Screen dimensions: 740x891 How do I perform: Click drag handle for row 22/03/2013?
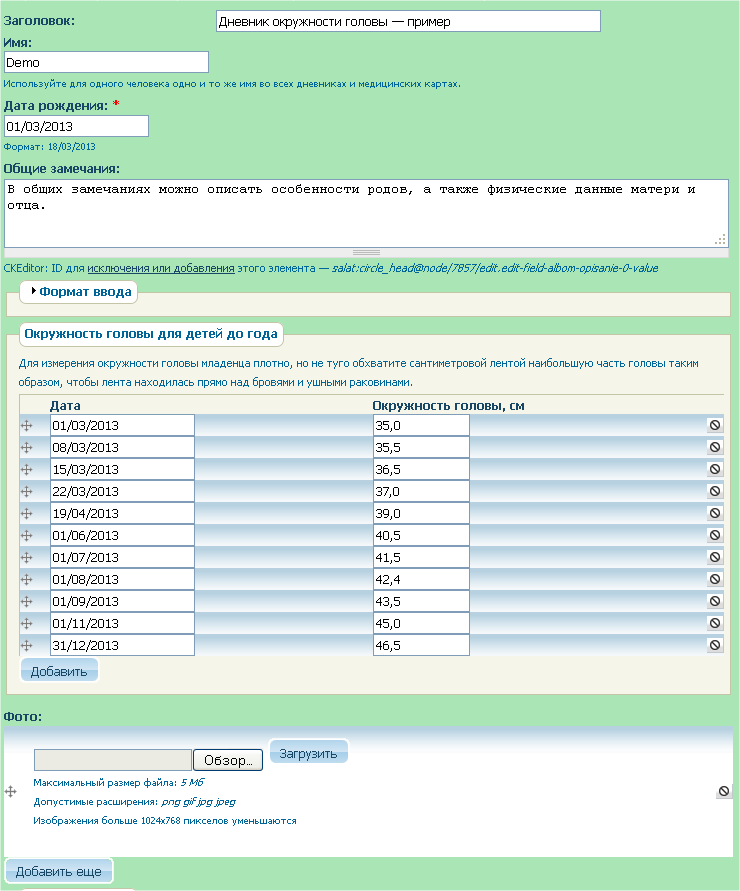26,492
